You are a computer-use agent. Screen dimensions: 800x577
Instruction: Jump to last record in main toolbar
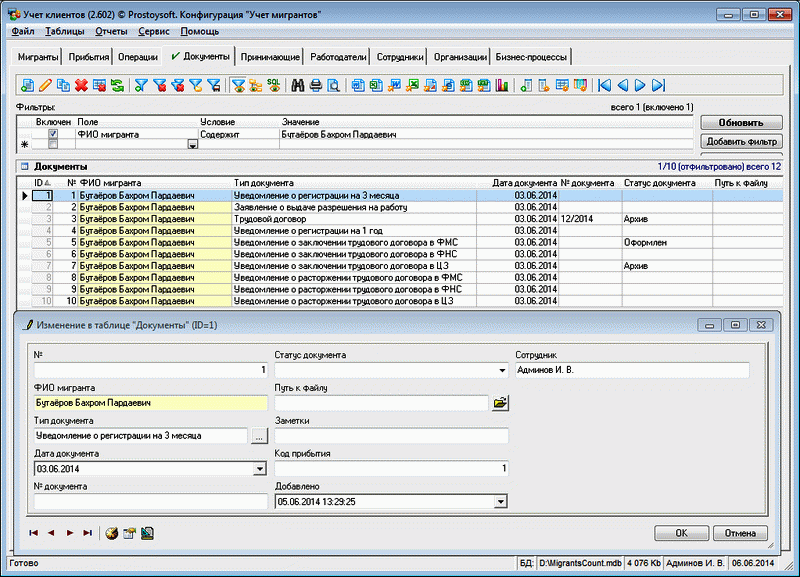tap(658, 86)
